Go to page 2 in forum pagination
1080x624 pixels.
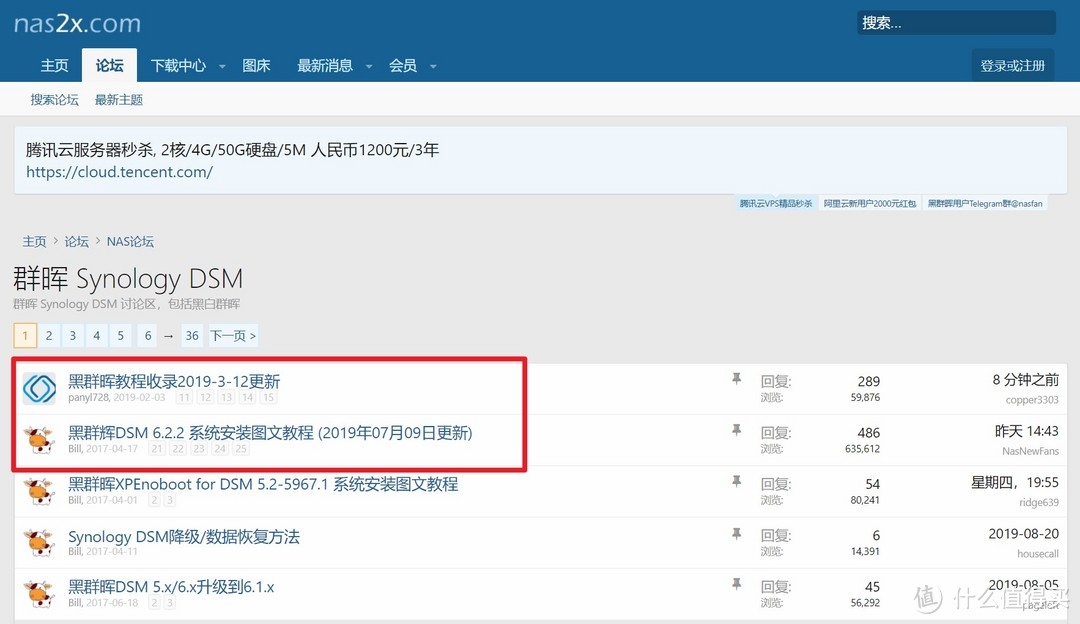tap(49, 335)
